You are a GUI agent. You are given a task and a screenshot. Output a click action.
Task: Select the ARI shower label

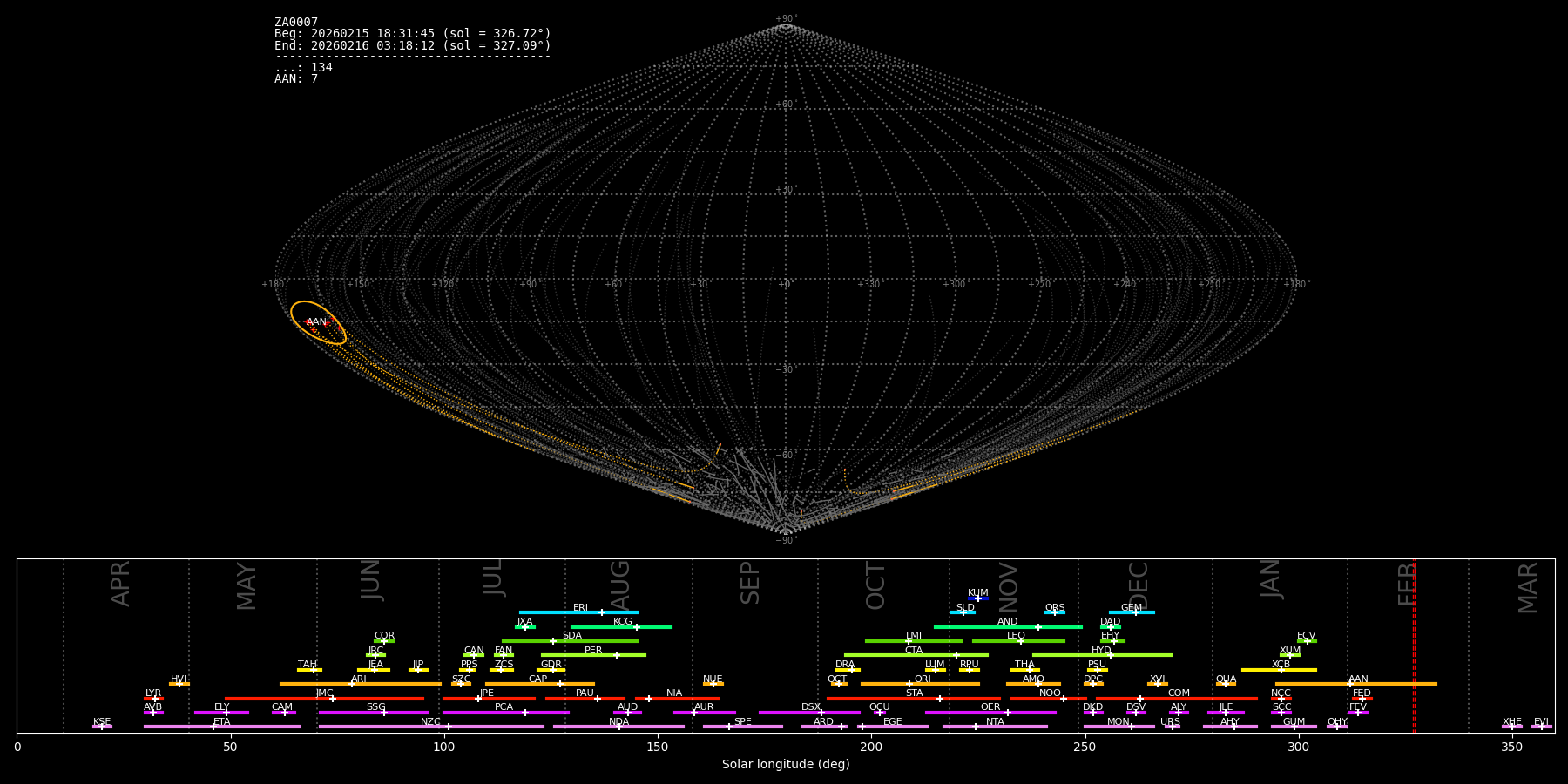pos(358,679)
